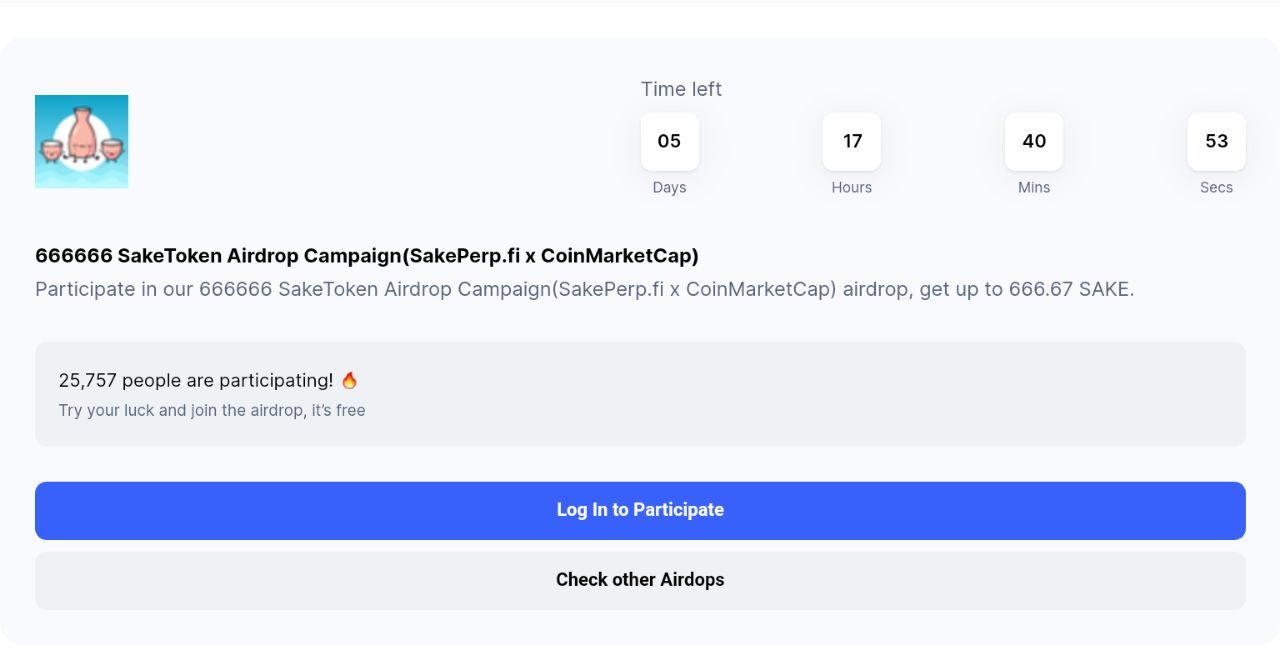Click the 'Hours' label under the countdown
The height and width of the screenshot is (650, 1280).
coord(852,187)
